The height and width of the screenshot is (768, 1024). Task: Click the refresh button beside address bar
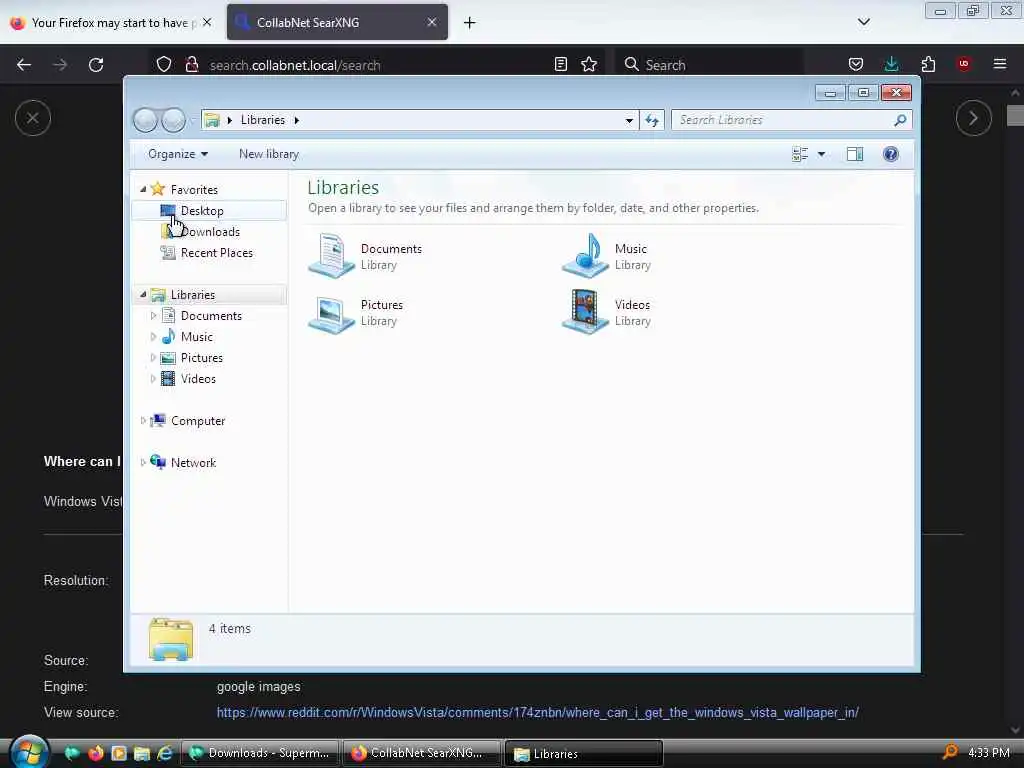tap(652, 120)
